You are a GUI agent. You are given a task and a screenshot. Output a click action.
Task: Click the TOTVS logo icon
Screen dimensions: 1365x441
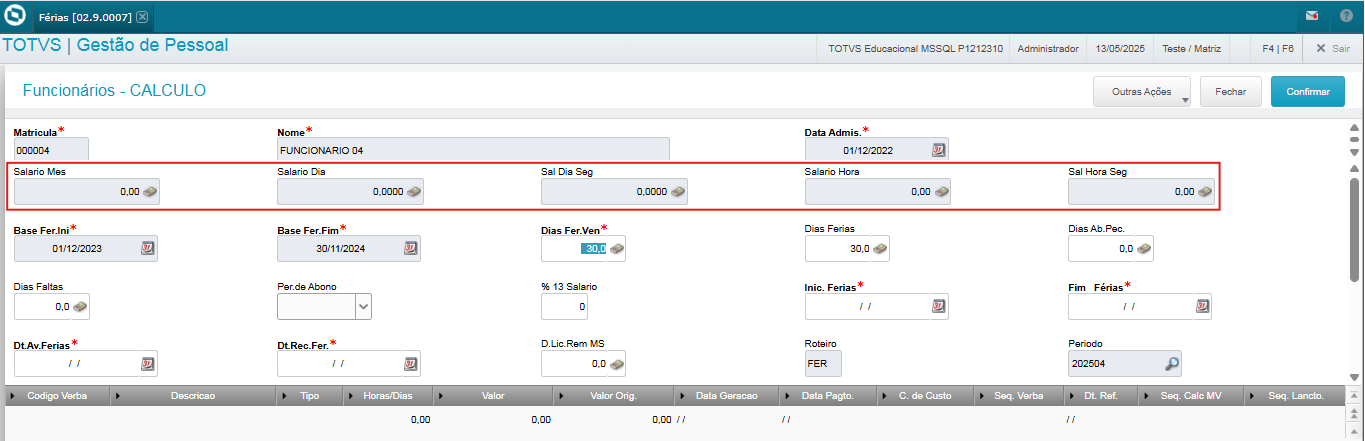click(x=15, y=15)
